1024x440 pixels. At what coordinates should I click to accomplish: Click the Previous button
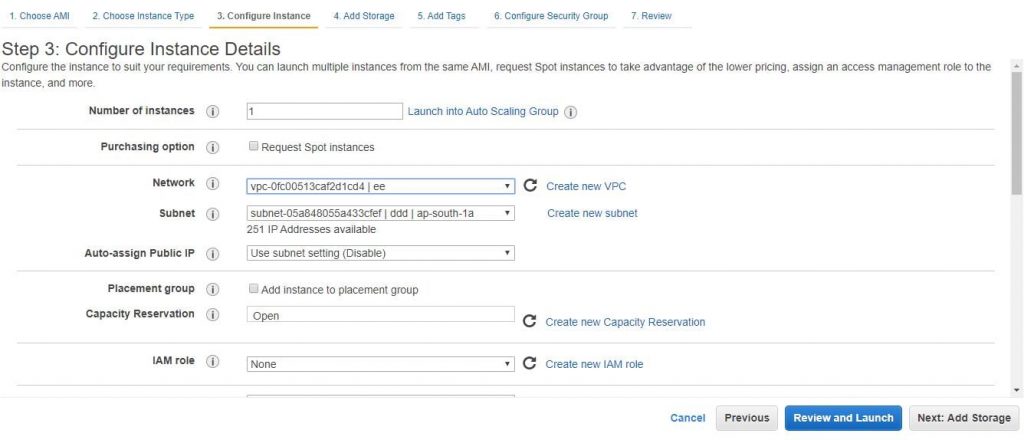coord(746,418)
